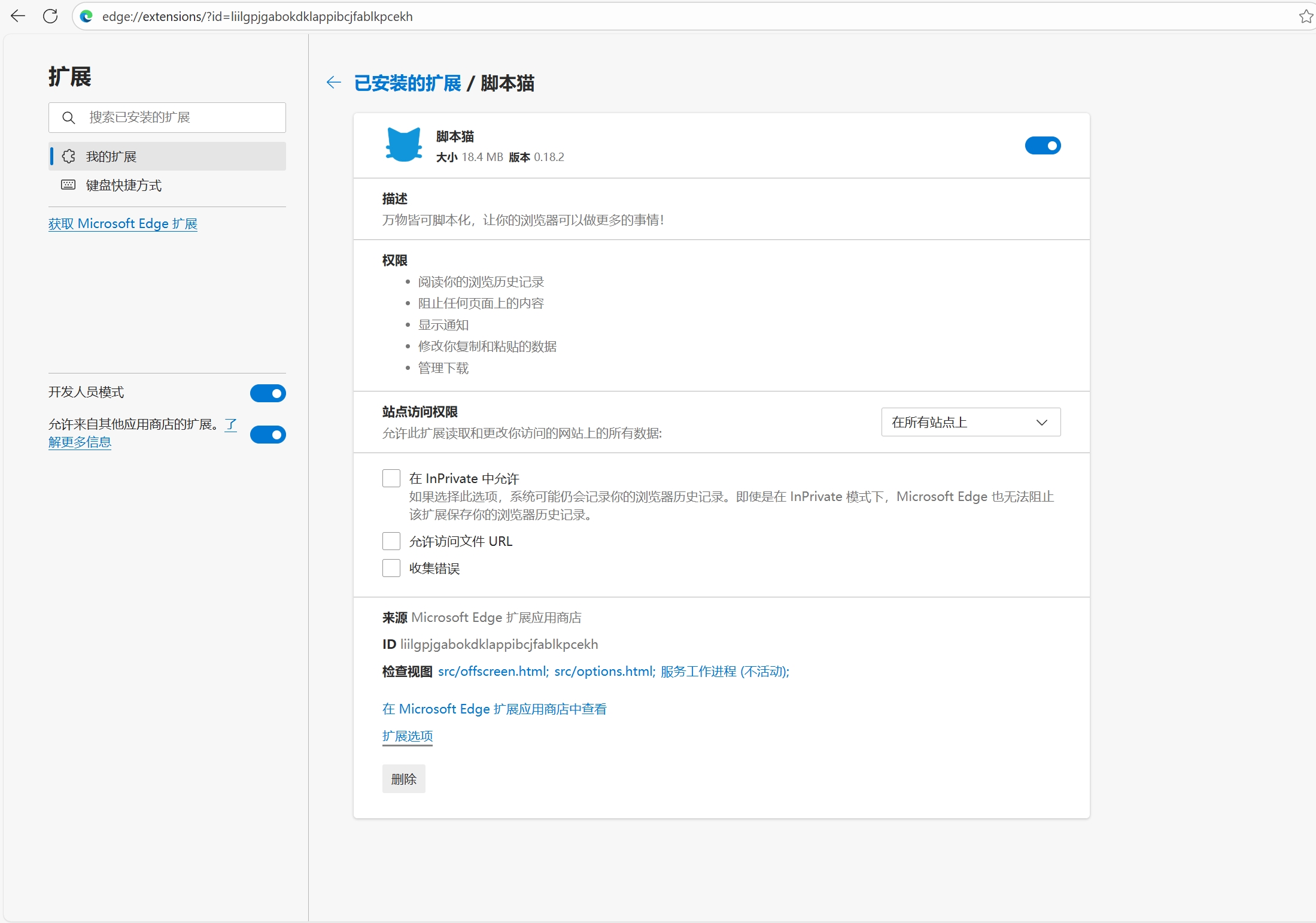Click the 万物皆可脚本化 description text
Screen dimensions: 1316x923
point(523,220)
